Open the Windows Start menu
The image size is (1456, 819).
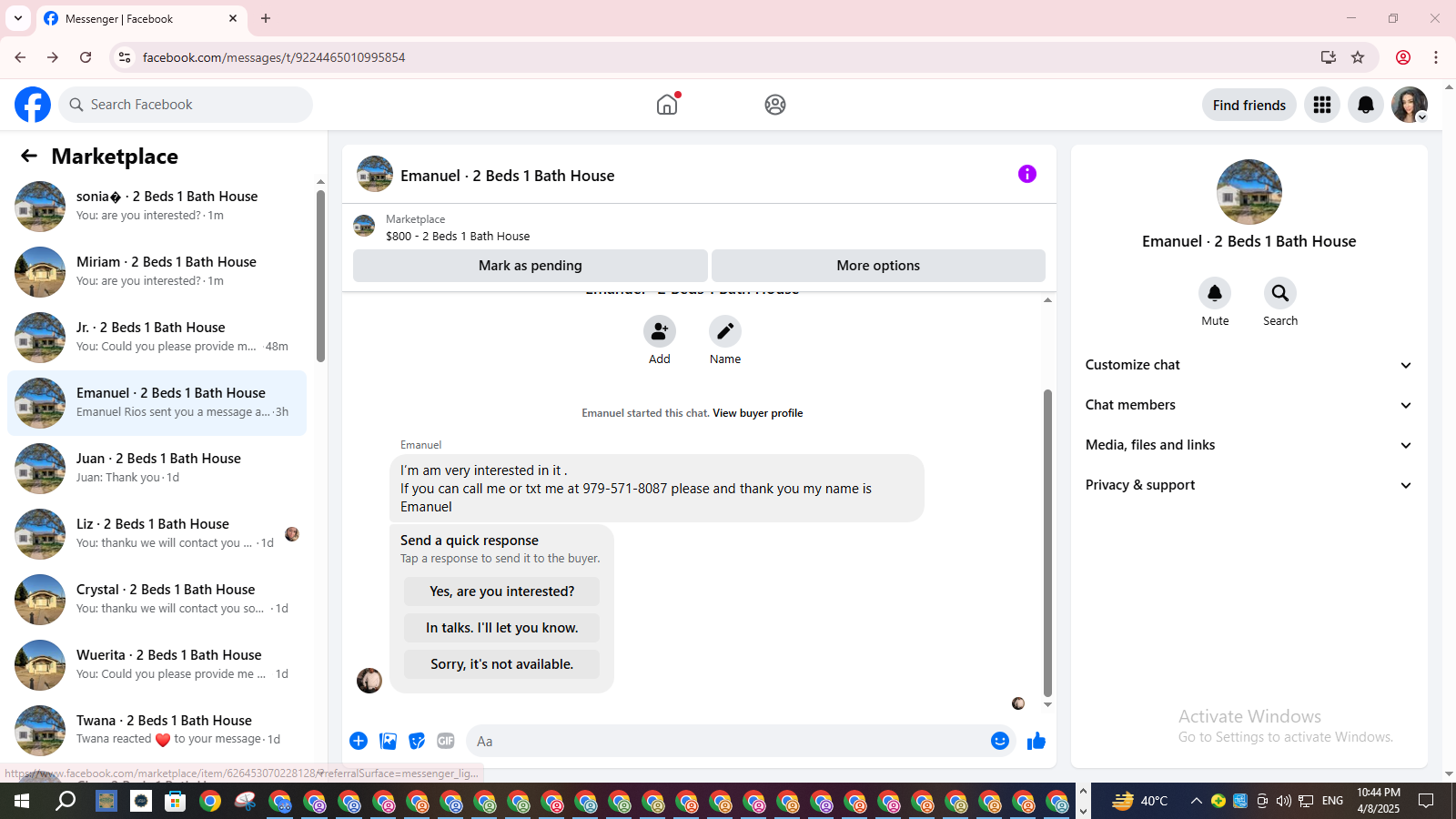click(21, 801)
